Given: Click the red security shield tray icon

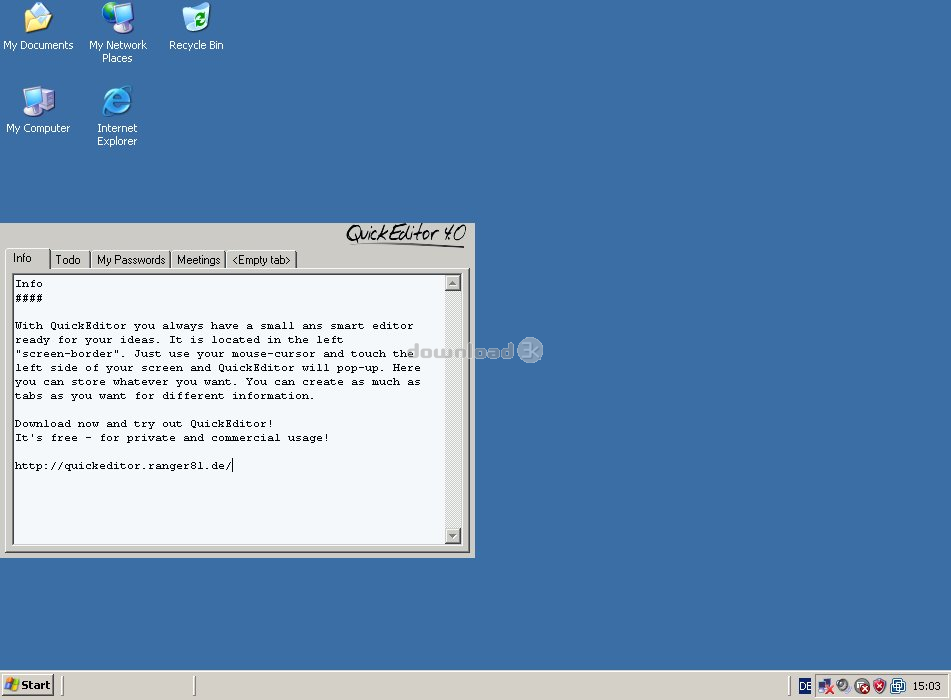Looking at the screenshot, I should point(879,686).
